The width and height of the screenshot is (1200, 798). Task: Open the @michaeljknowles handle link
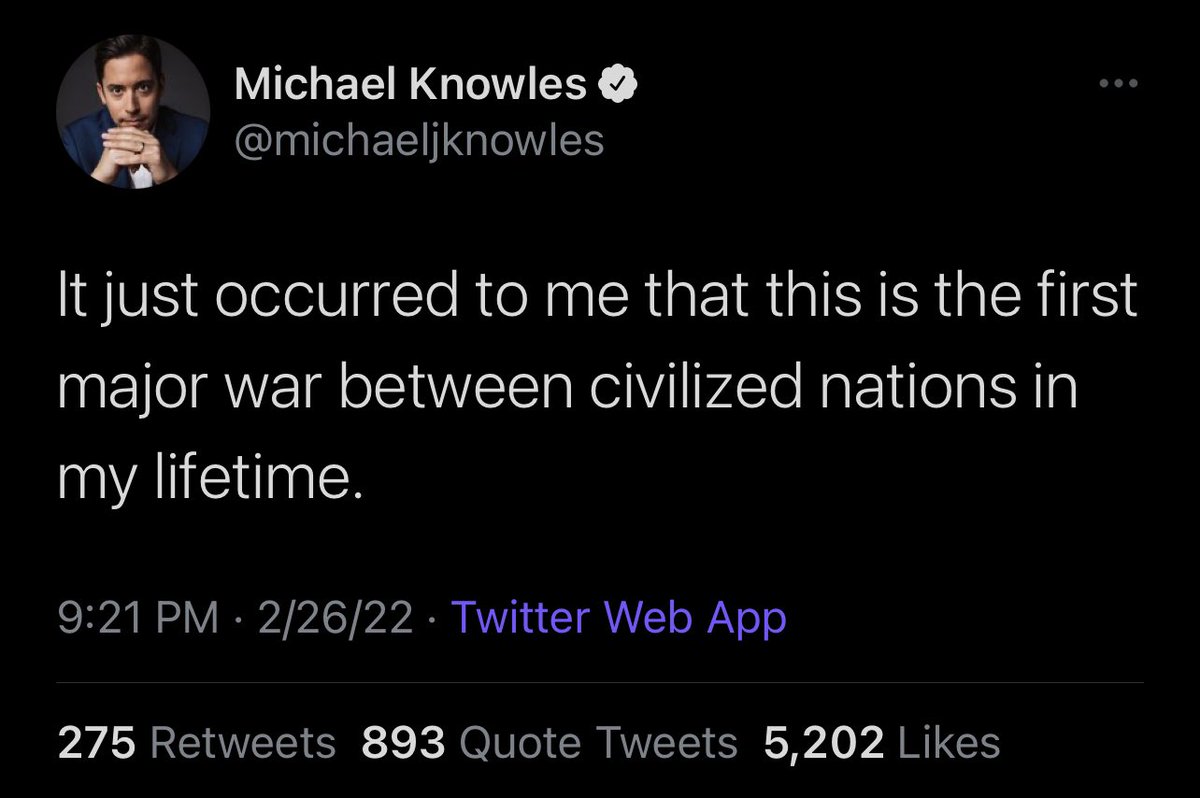pos(418,141)
